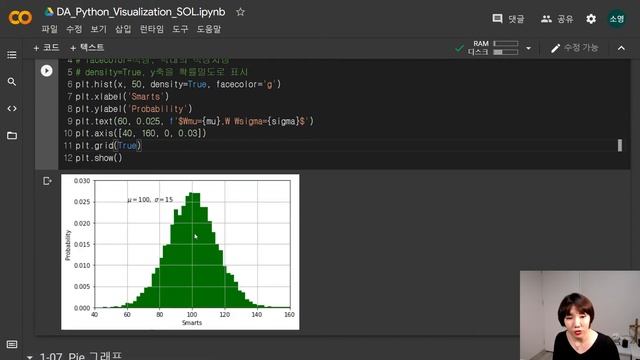Screen dimensions: 640x360
Task: Open the 도구 menu
Action: 180,29
